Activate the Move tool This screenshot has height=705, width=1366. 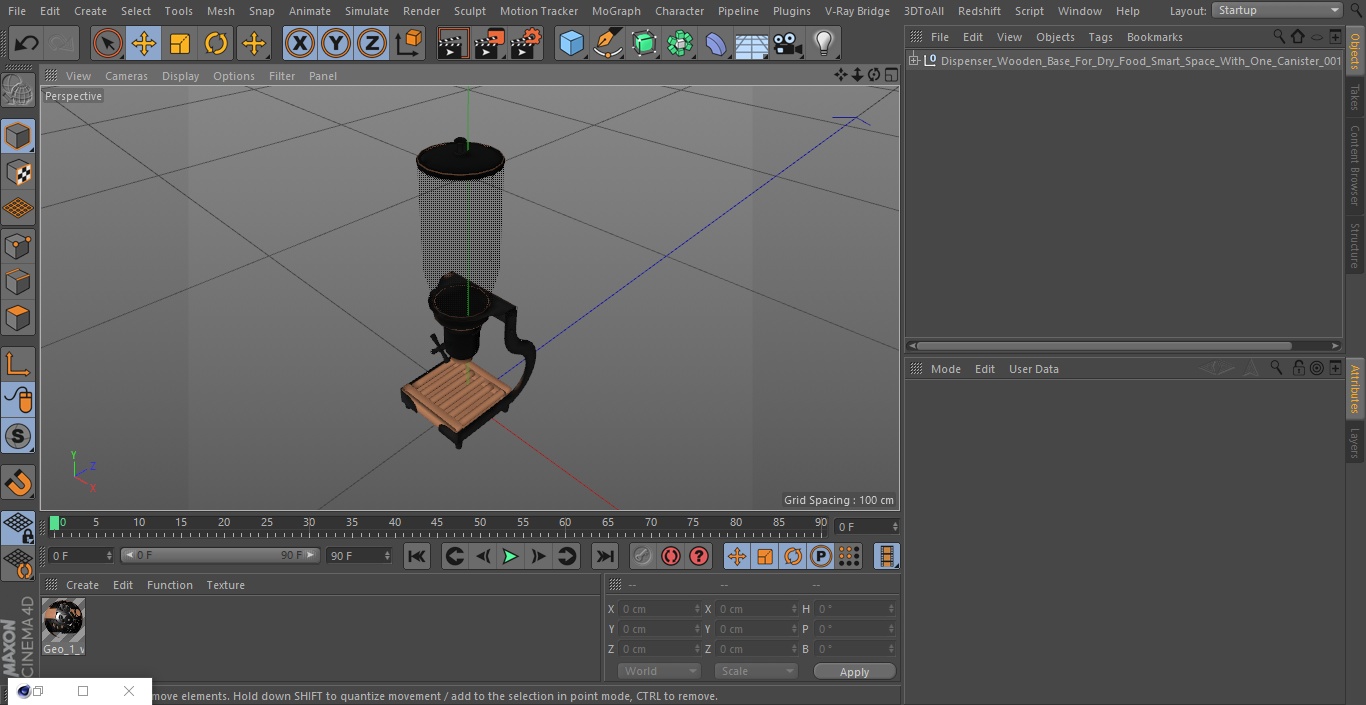point(144,43)
